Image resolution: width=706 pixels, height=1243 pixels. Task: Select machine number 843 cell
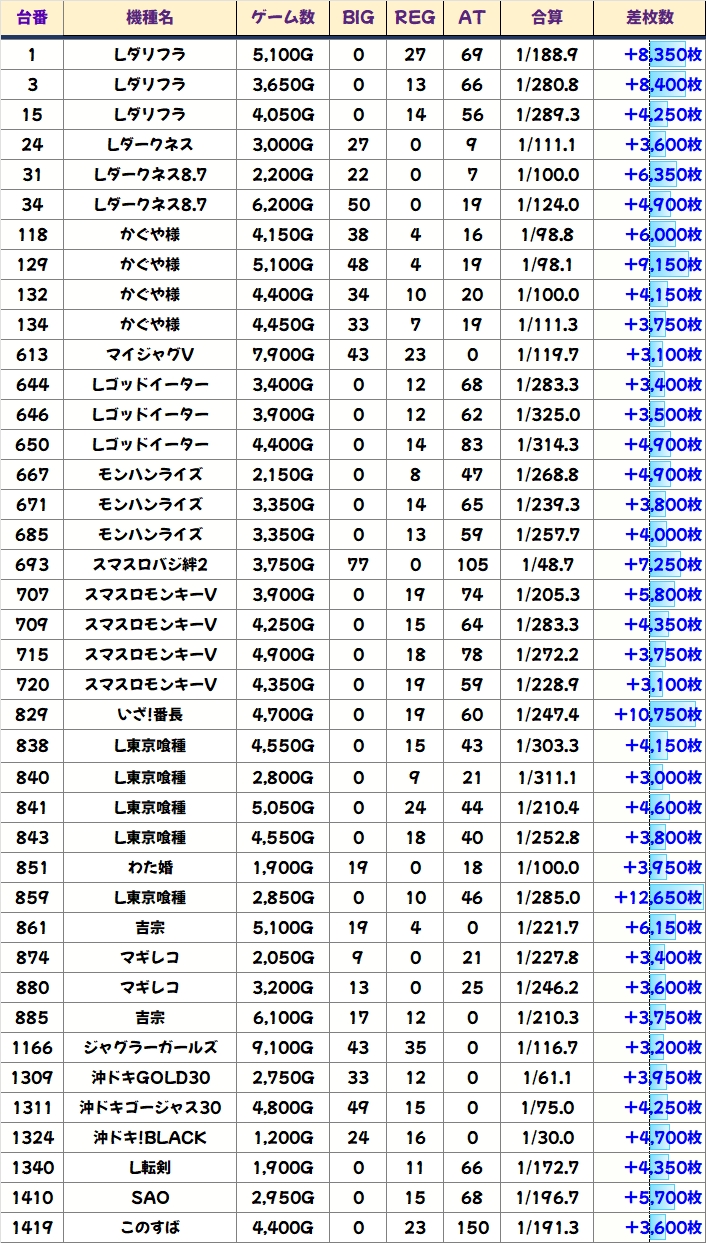point(32,837)
